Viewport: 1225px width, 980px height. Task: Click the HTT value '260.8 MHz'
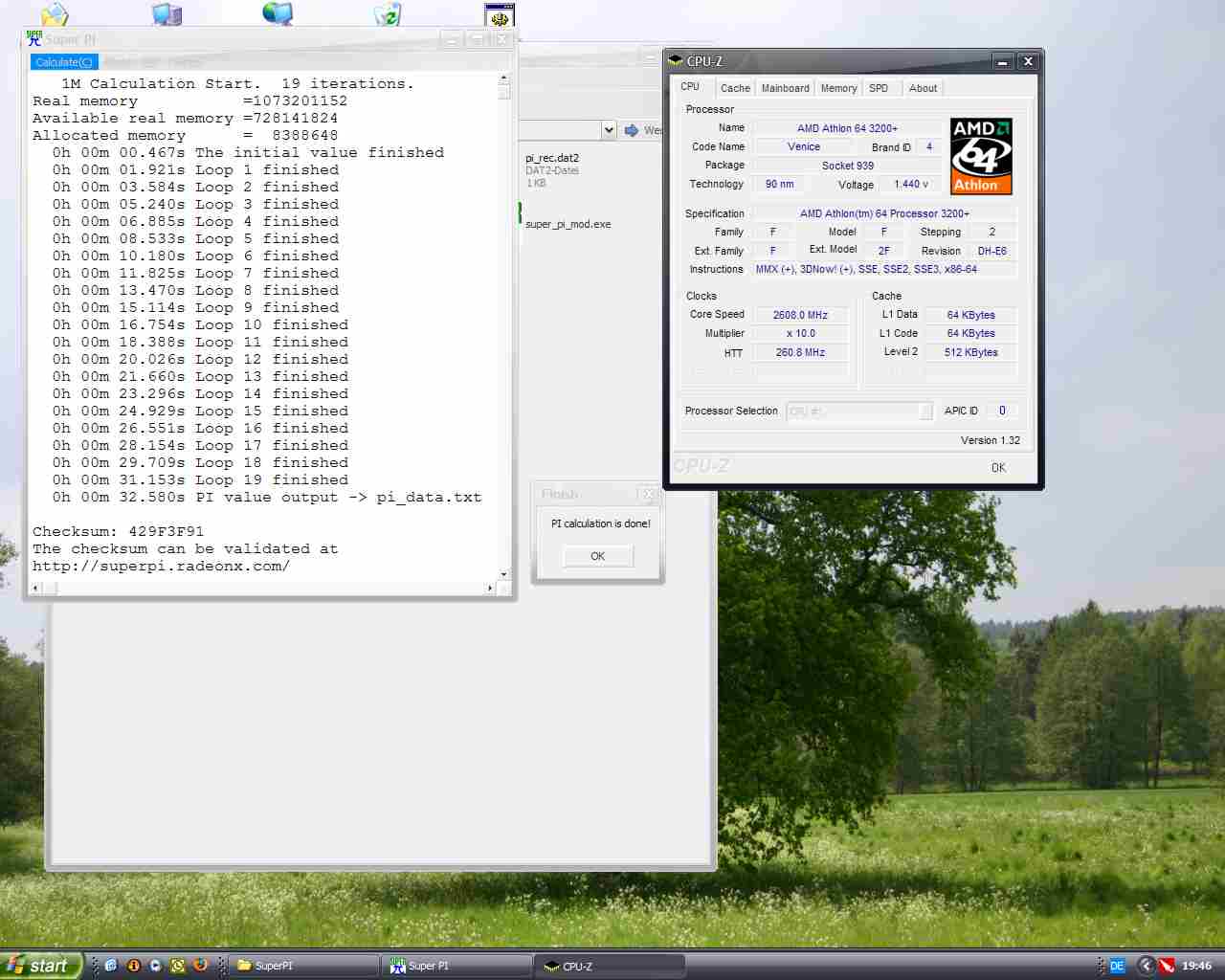tap(800, 353)
